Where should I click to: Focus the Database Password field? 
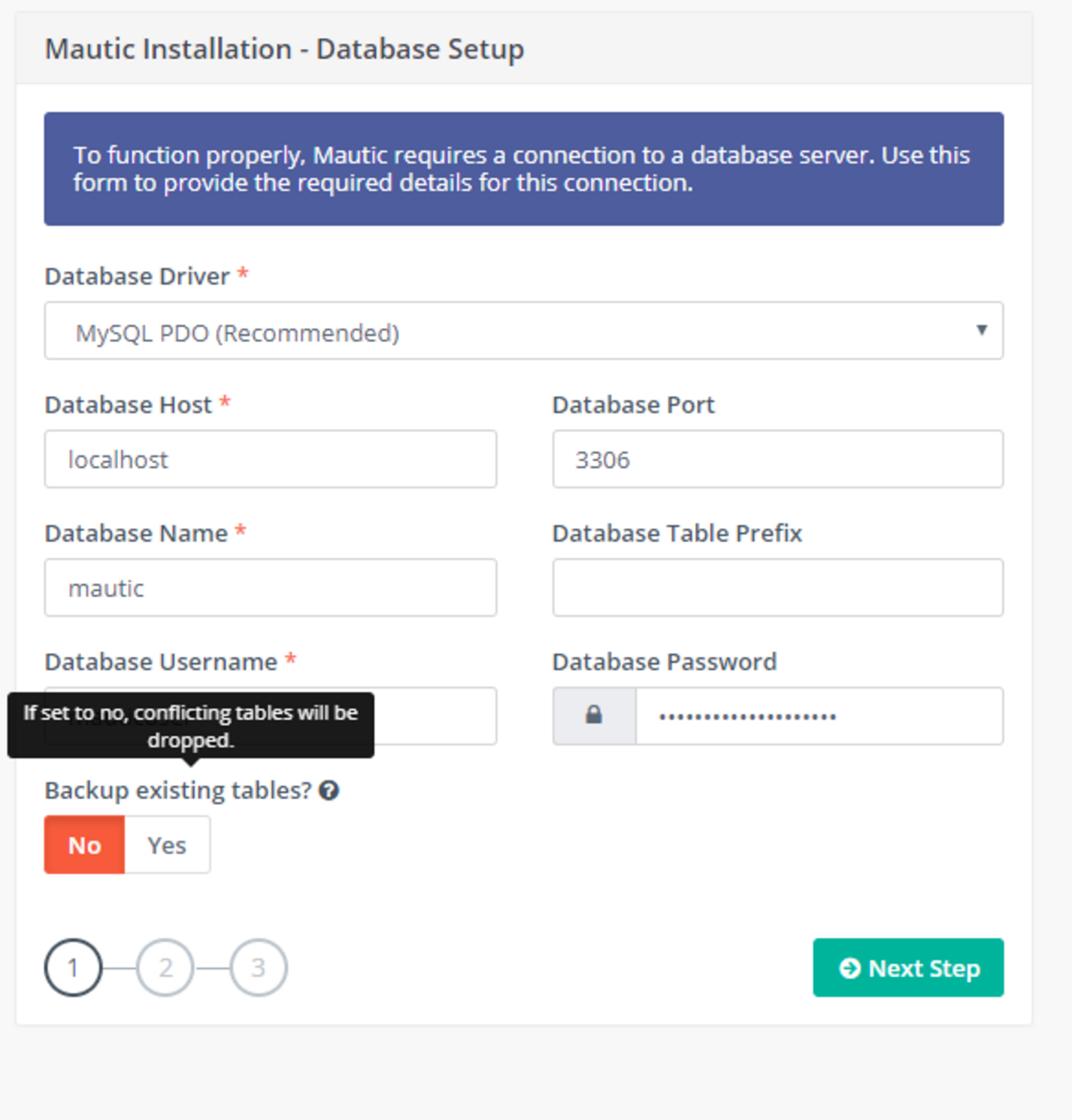[x=820, y=716]
